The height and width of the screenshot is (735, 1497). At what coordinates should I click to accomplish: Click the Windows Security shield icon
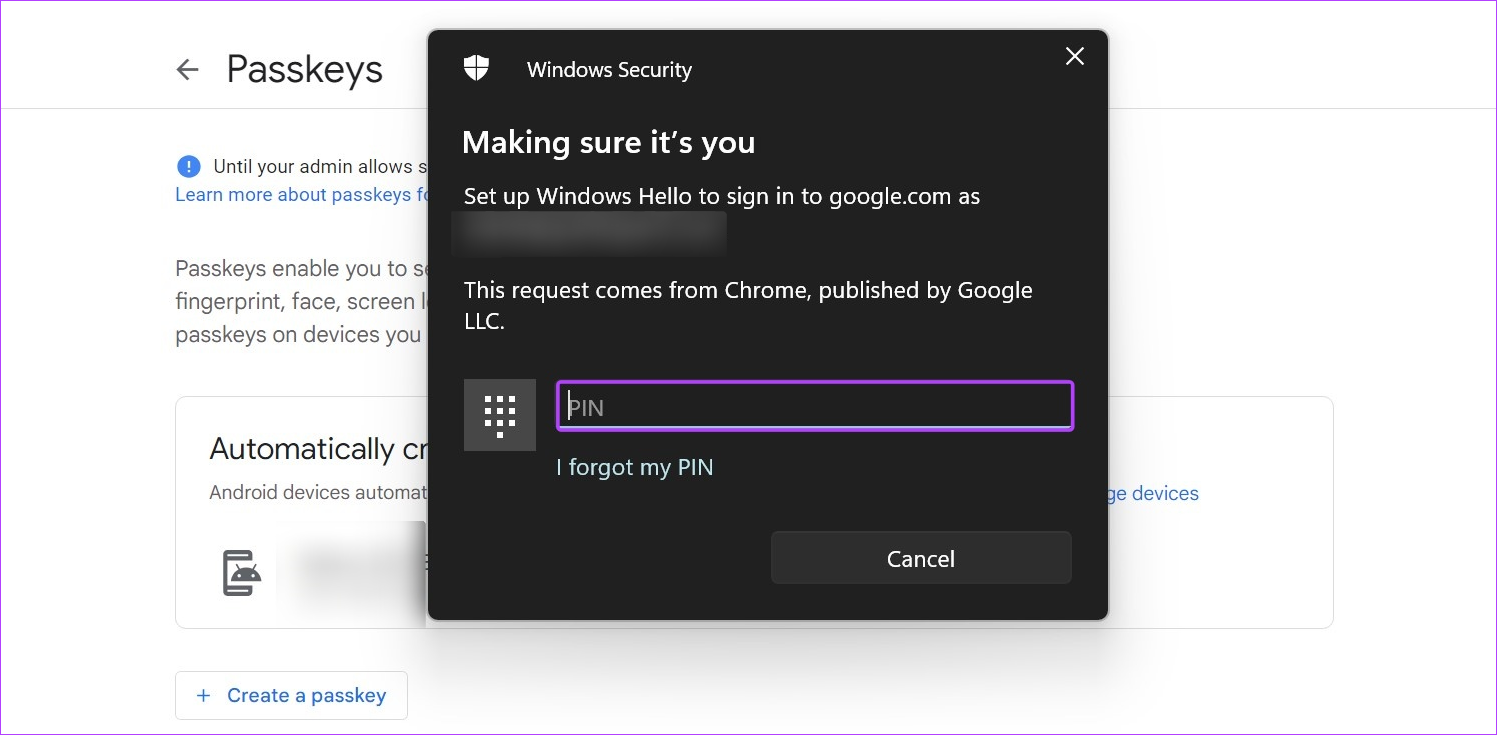477,69
